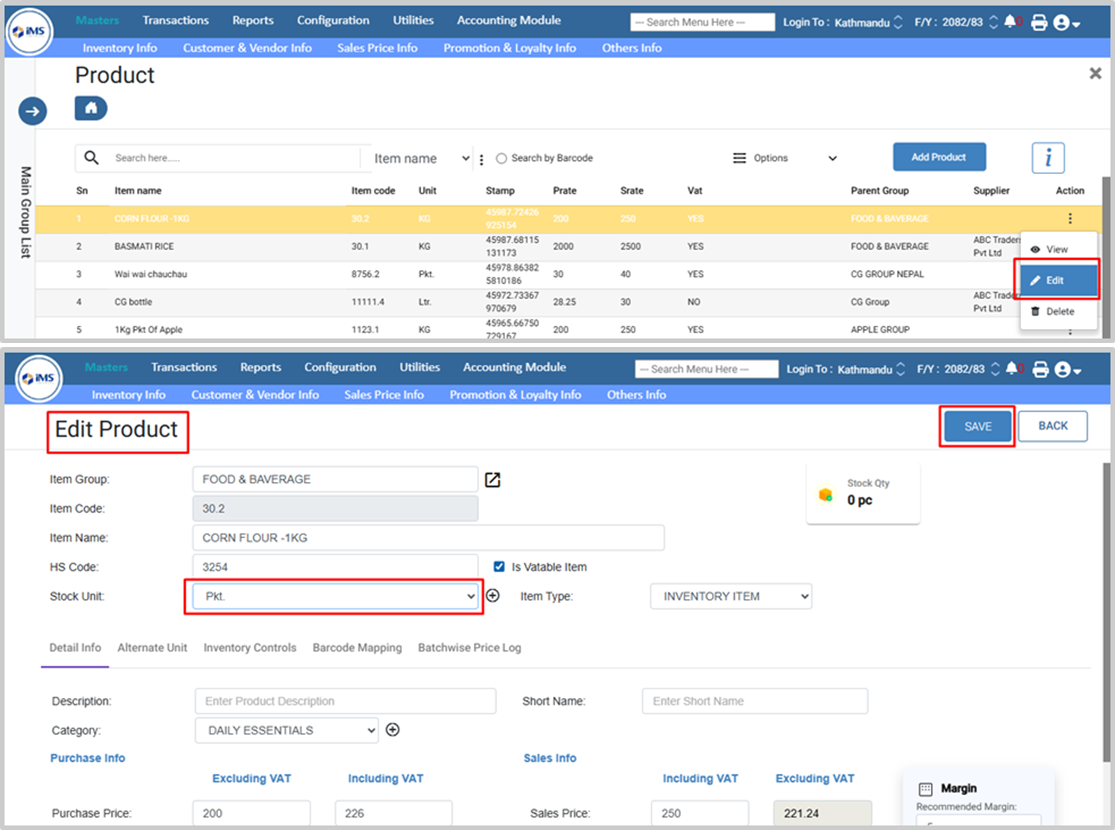Open the Item Type dropdown
The height and width of the screenshot is (830, 1115).
730,596
